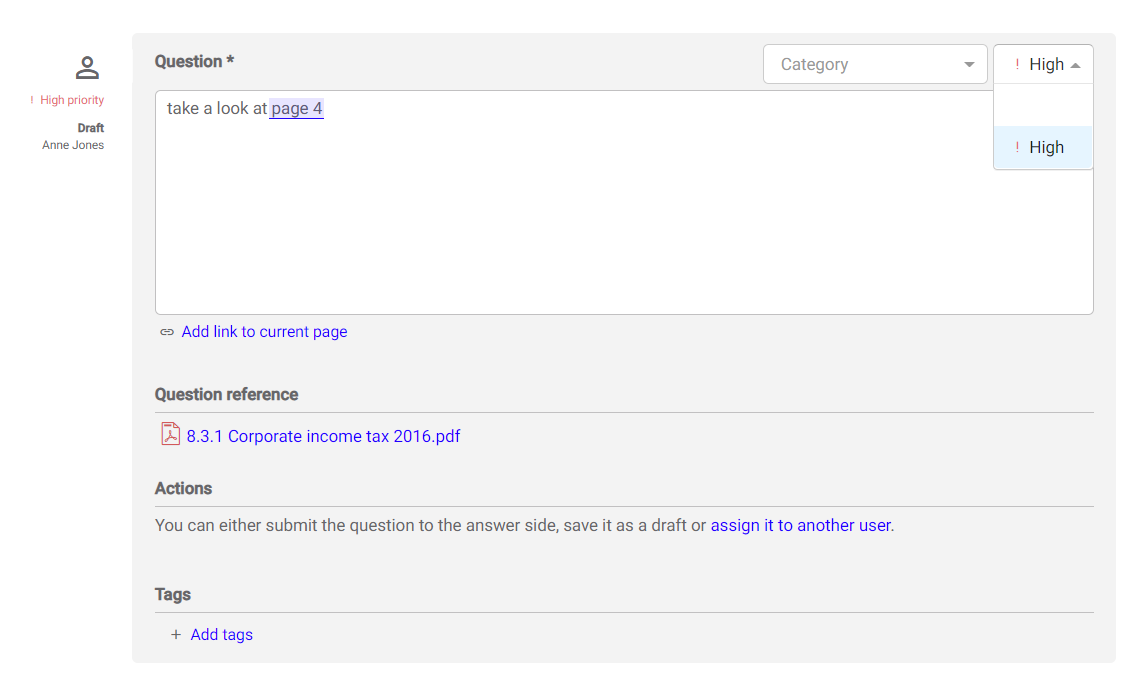Click the exclamation icon beside High priority label
Image resolution: width=1139 pixels, height=677 pixels.
pos(32,100)
